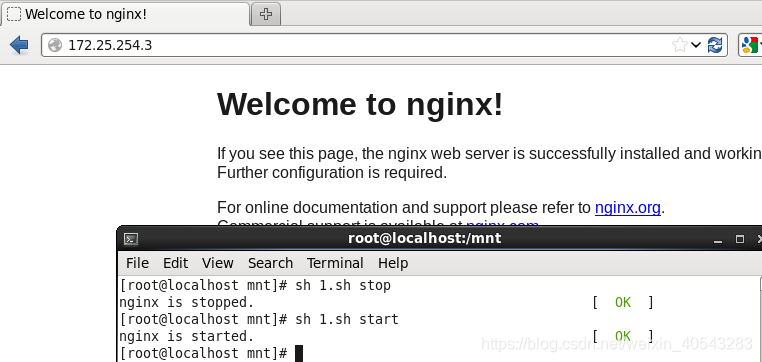Open the URL history dropdown arrow

click(x=695, y=45)
